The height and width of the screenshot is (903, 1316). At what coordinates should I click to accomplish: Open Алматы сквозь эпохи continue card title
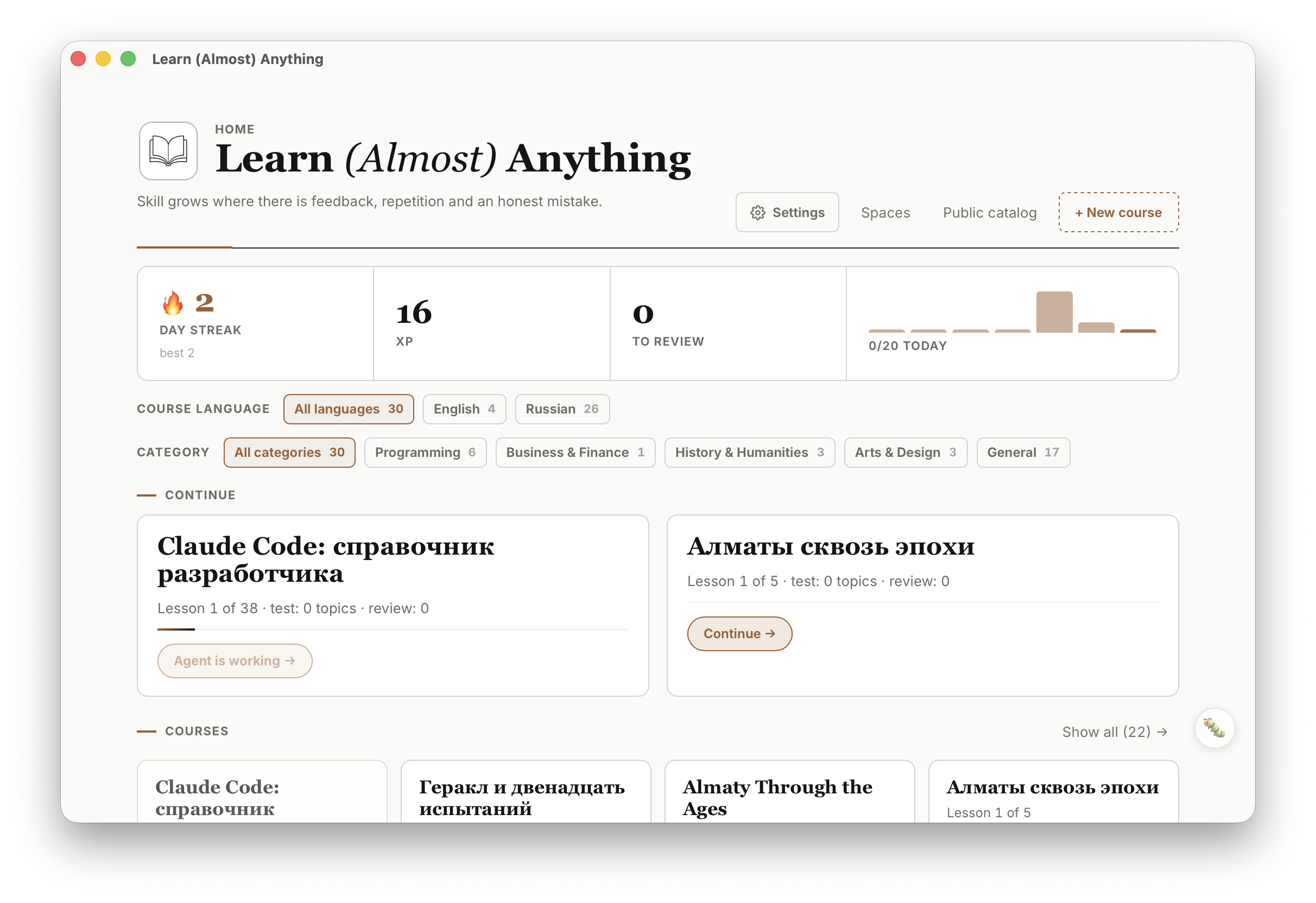tap(831, 546)
